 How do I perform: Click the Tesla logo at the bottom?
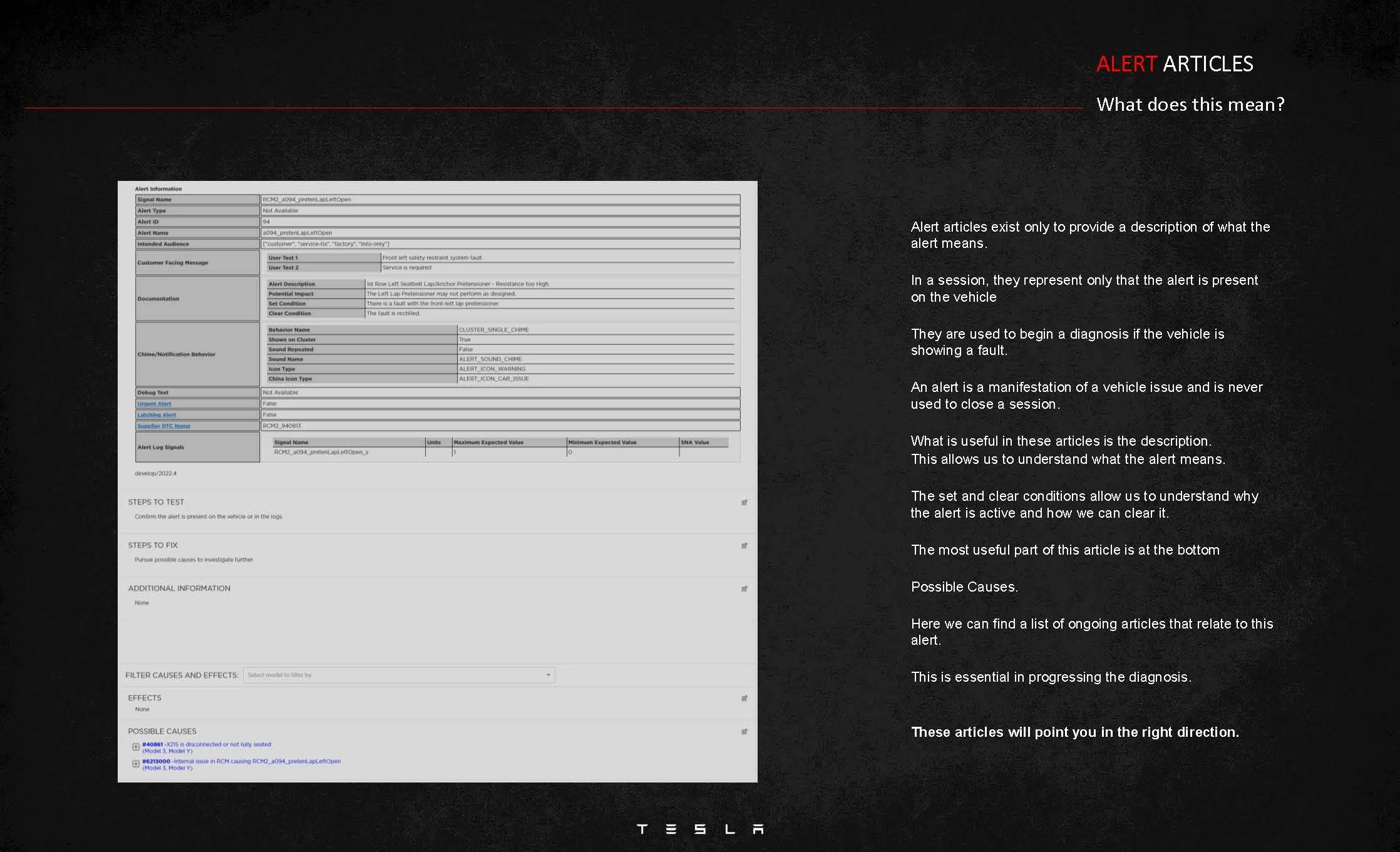click(x=699, y=829)
